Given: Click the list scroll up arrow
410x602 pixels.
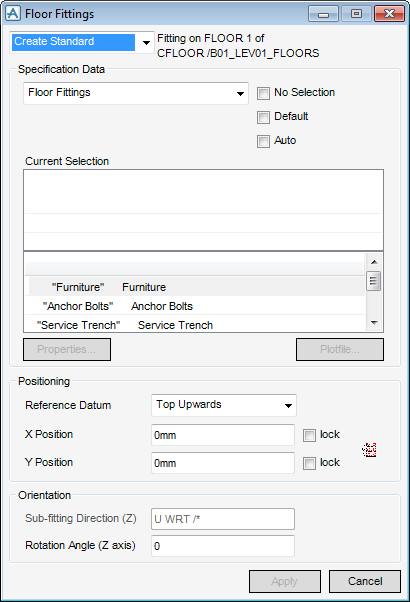Looking at the screenshot, I should pyautogui.click(x=374, y=262).
